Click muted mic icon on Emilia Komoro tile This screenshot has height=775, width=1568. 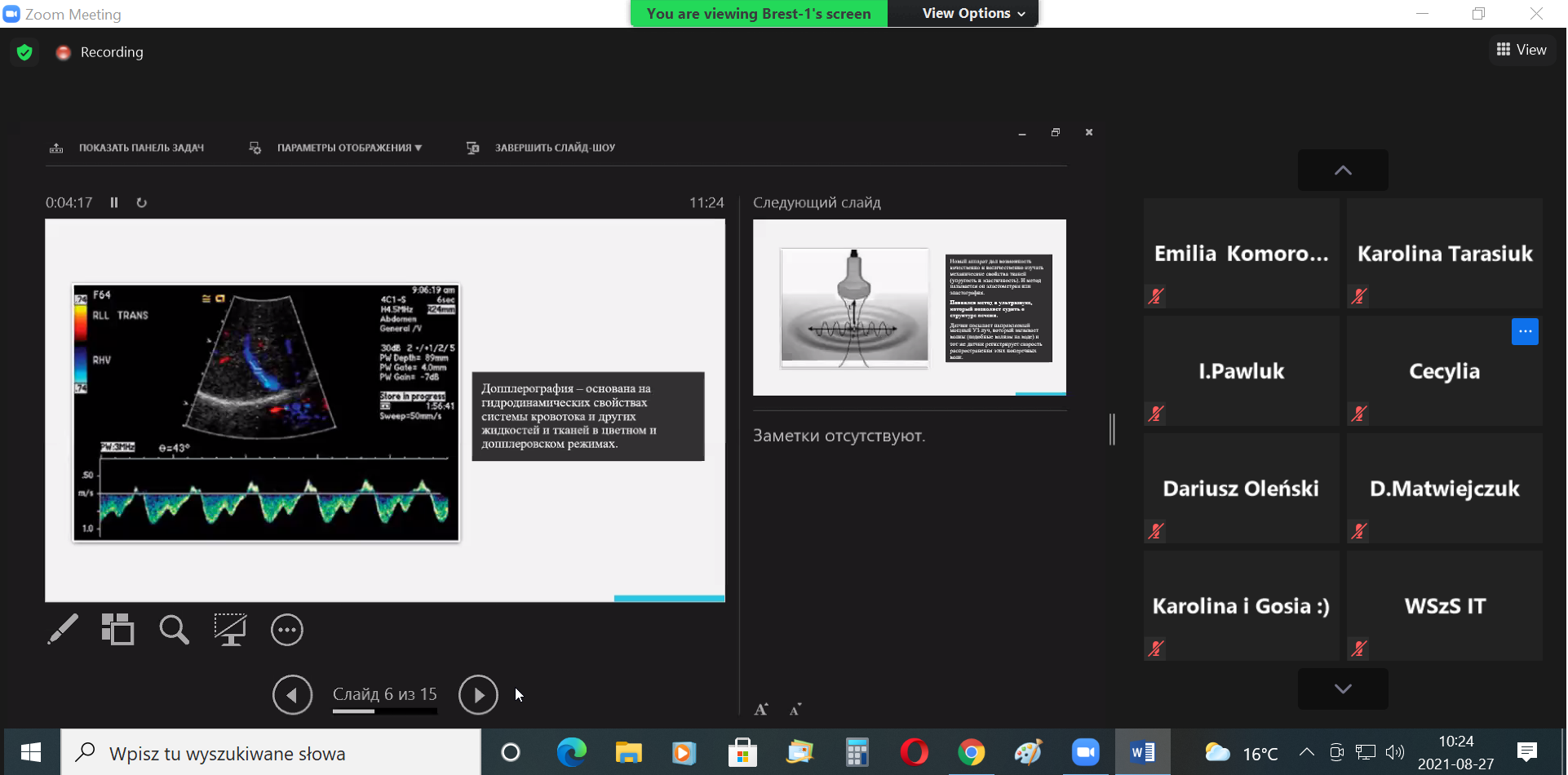(1156, 296)
